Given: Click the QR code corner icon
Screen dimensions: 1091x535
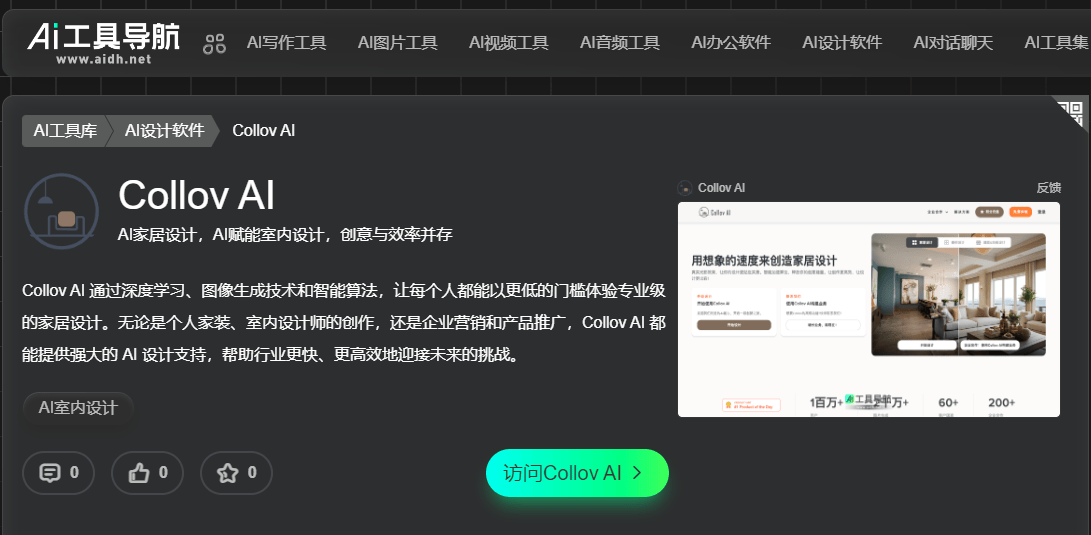Looking at the screenshot, I should (x=1069, y=112).
